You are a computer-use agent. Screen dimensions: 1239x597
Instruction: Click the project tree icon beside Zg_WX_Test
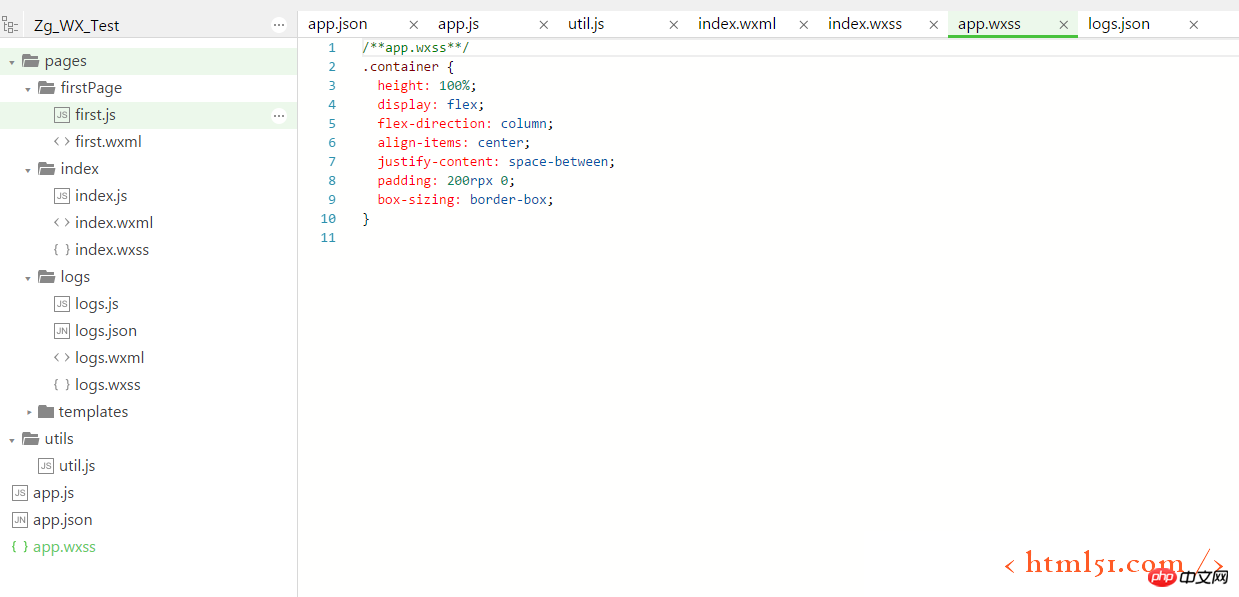pyautogui.click(x=10, y=25)
